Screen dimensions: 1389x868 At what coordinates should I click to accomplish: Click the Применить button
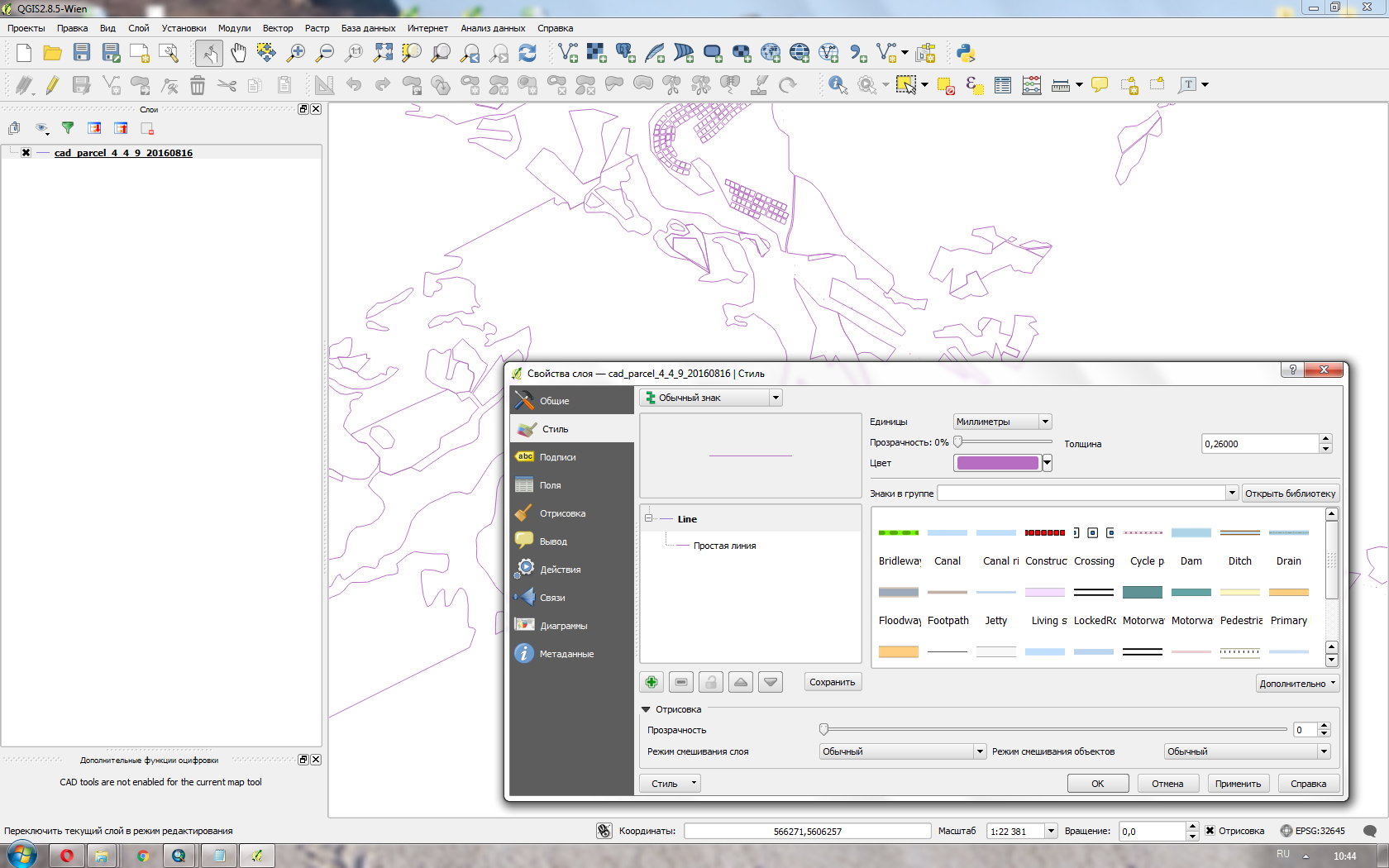[1238, 784]
